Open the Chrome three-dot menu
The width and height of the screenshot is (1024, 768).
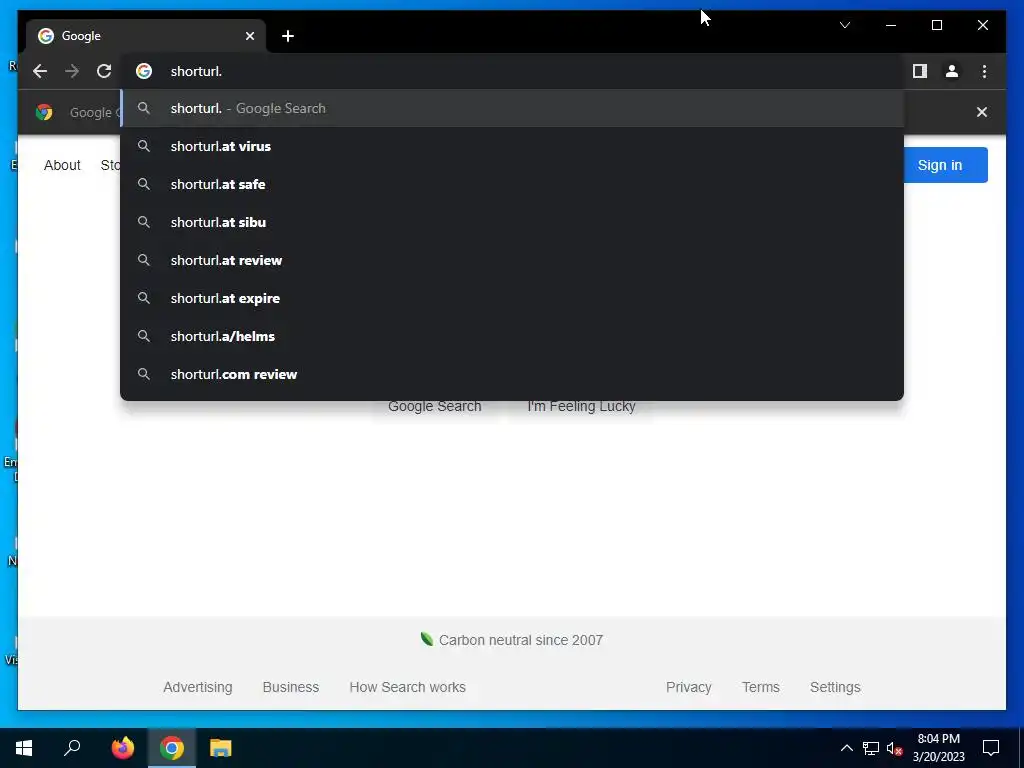coord(984,71)
